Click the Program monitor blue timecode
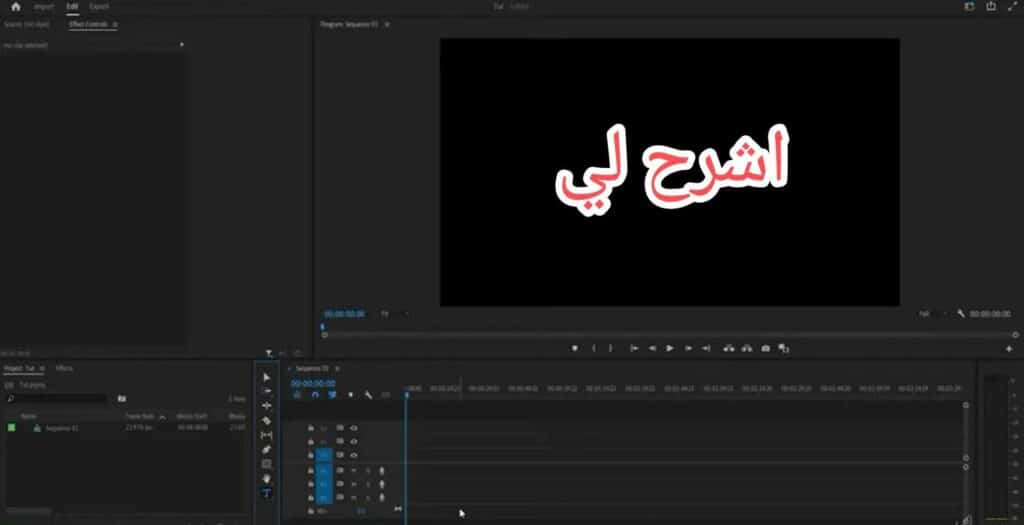The width and height of the screenshot is (1024, 525). point(344,314)
